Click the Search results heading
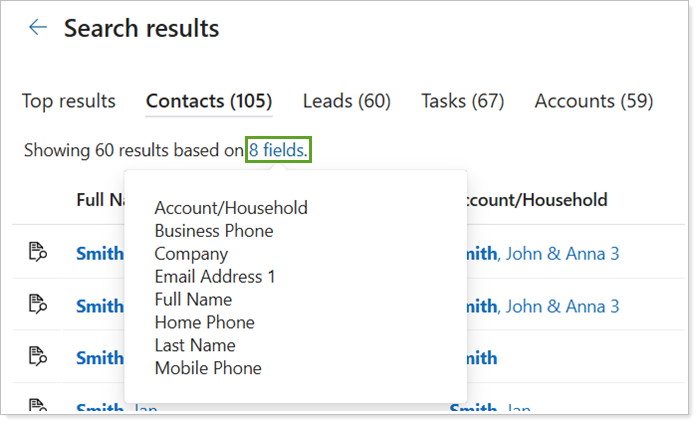698x424 pixels. pos(142,28)
